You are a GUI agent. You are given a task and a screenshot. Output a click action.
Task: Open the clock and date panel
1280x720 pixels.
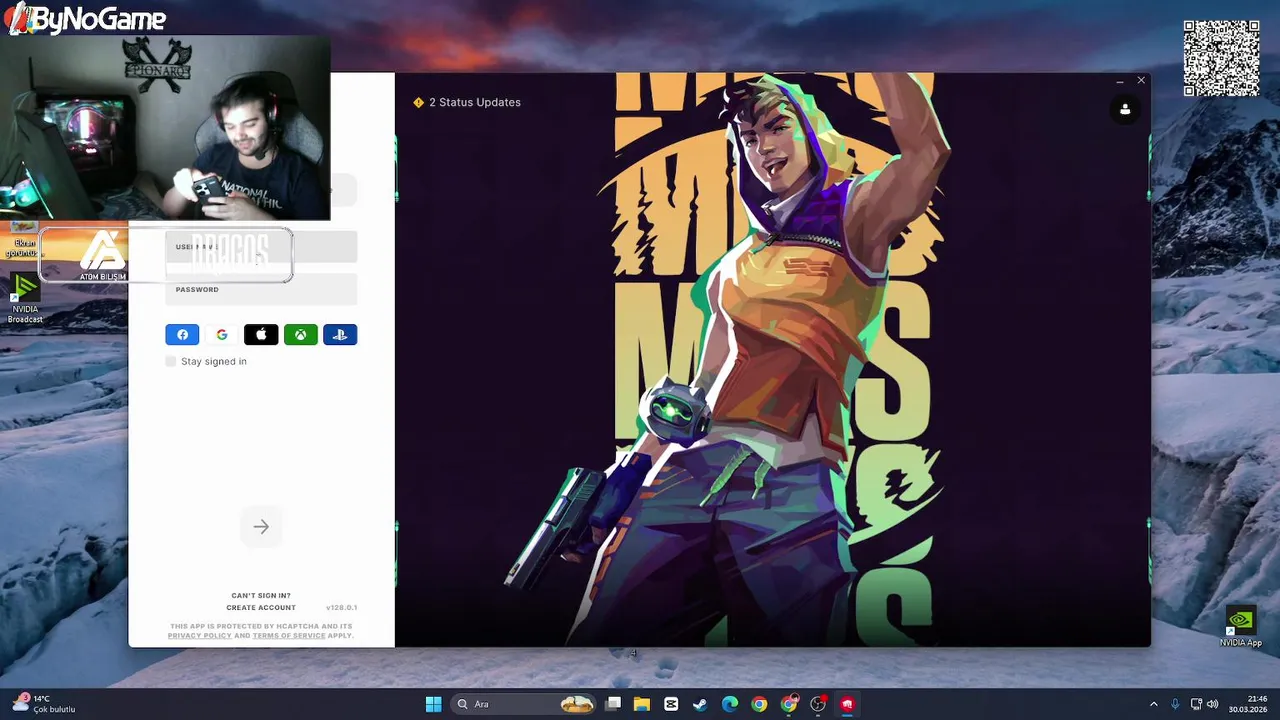(1249, 704)
